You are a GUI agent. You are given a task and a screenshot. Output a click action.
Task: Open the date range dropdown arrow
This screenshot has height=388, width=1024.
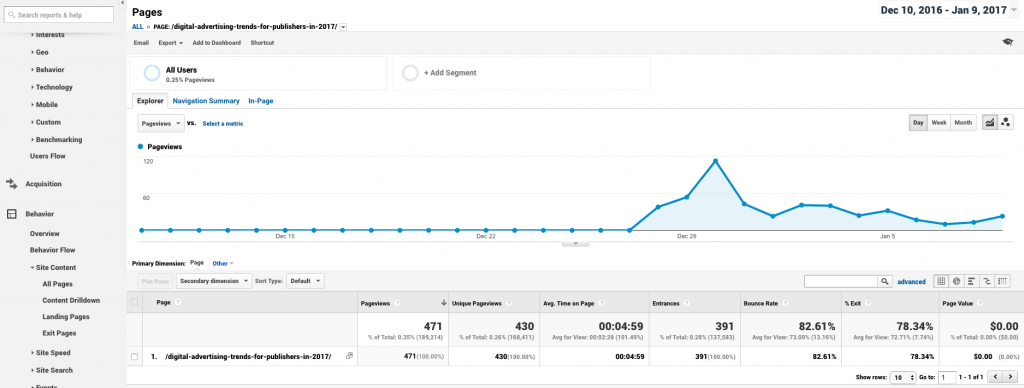(x=1014, y=10)
